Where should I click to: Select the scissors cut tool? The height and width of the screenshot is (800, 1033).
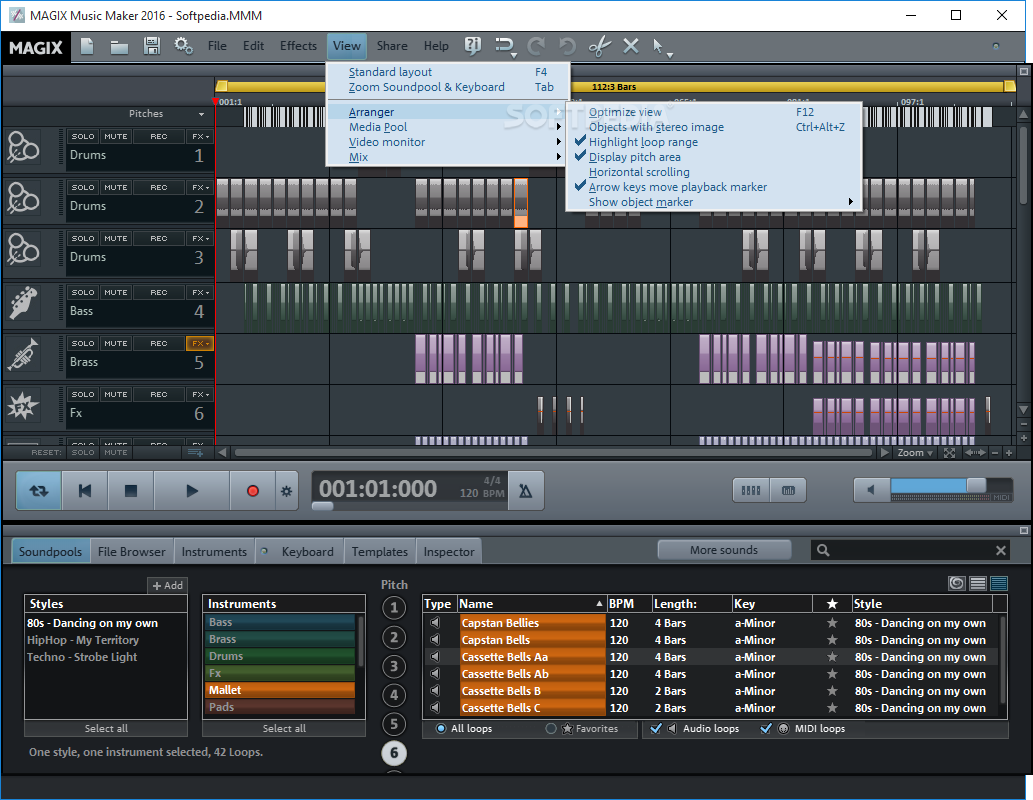(600, 46)
